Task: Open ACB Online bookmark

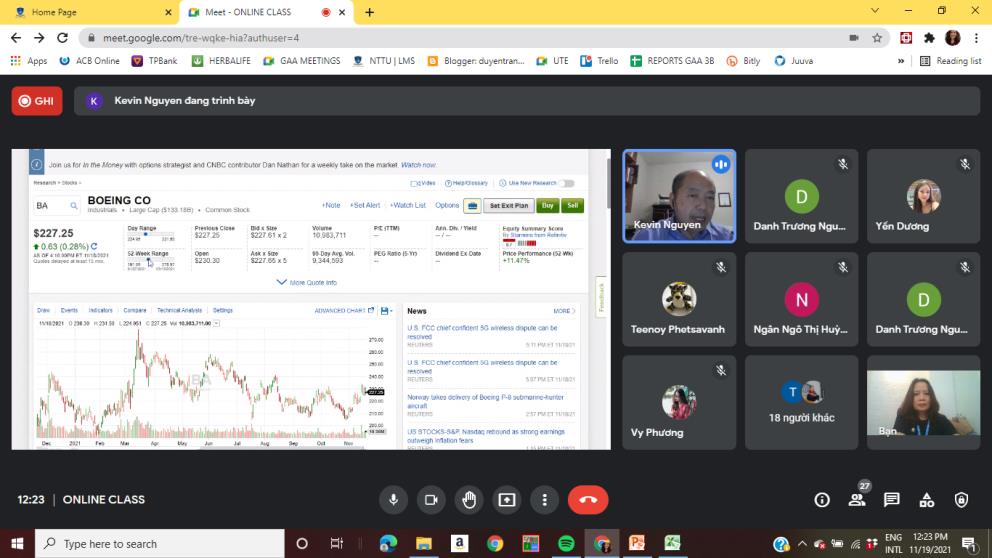Action: click(x=89, y=61)
